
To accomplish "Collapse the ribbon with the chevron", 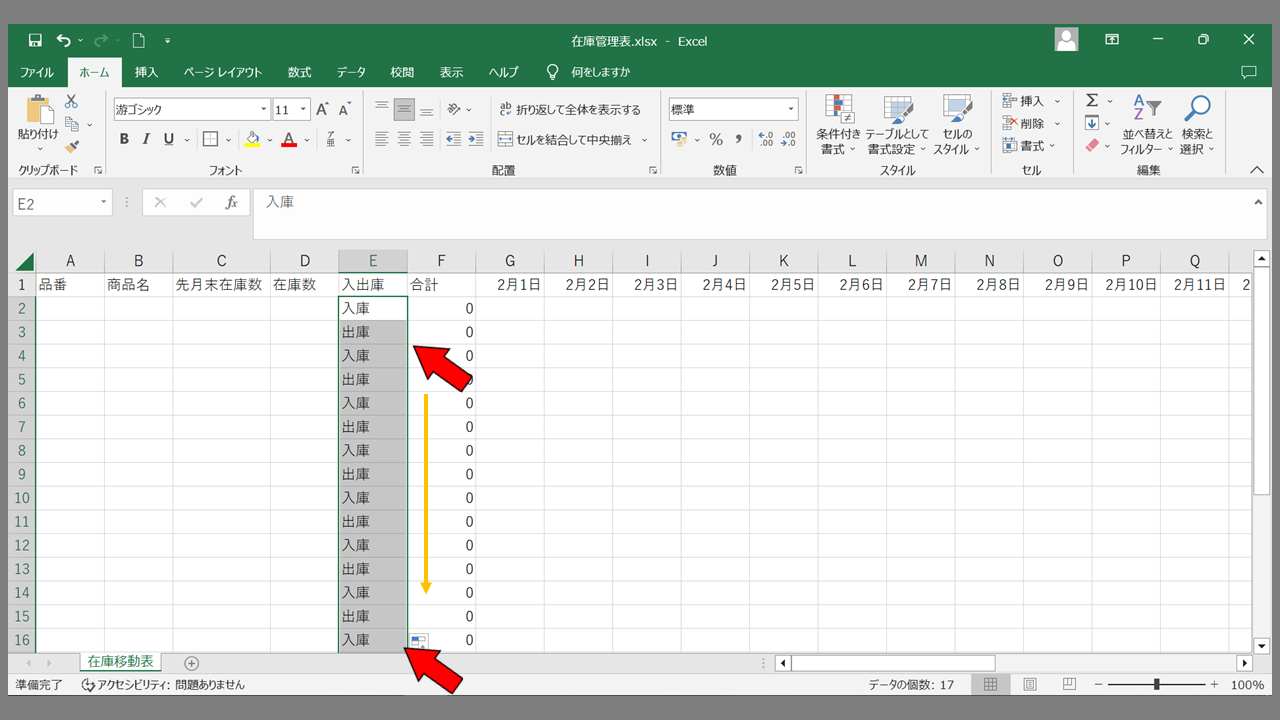I will pyautogui.click(x=1258, y=171).
